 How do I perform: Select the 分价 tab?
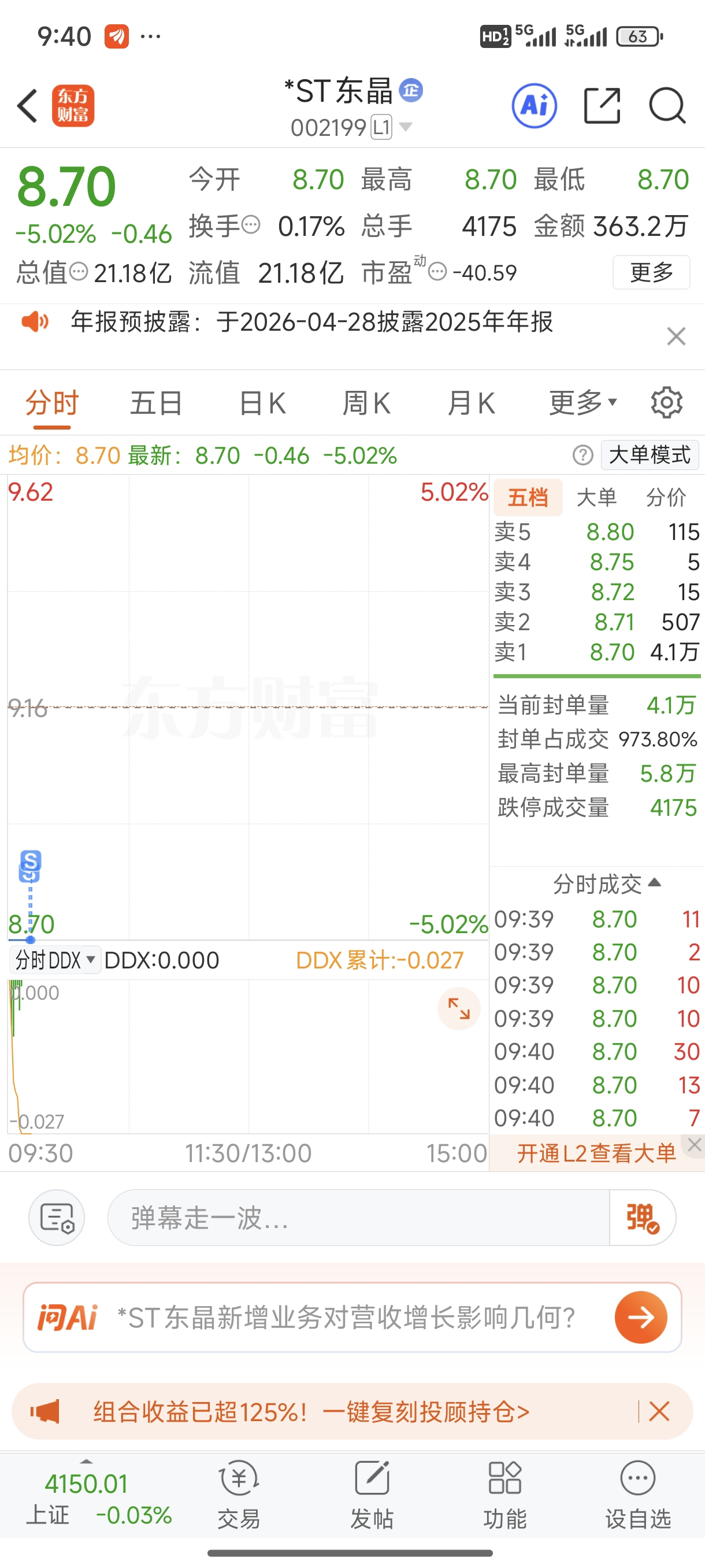666,497
